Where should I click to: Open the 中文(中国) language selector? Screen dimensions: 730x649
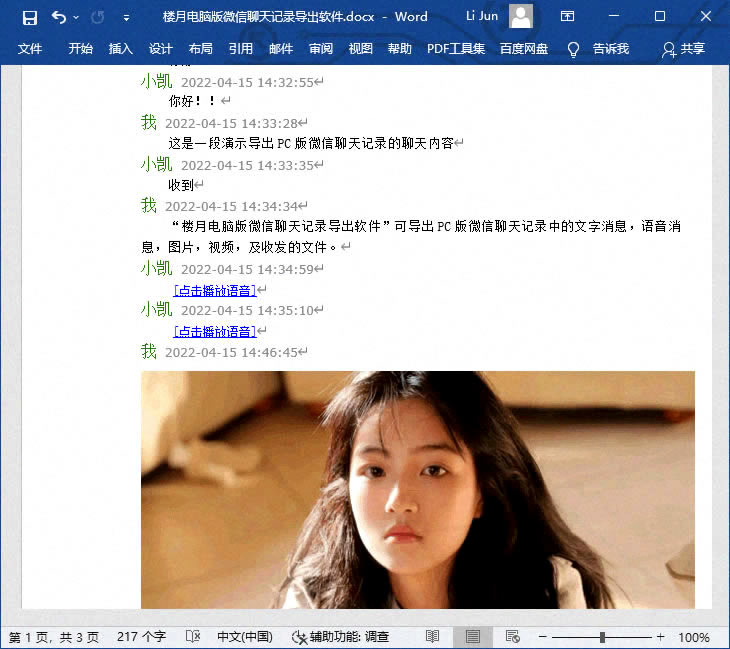[x=245, y=637]
